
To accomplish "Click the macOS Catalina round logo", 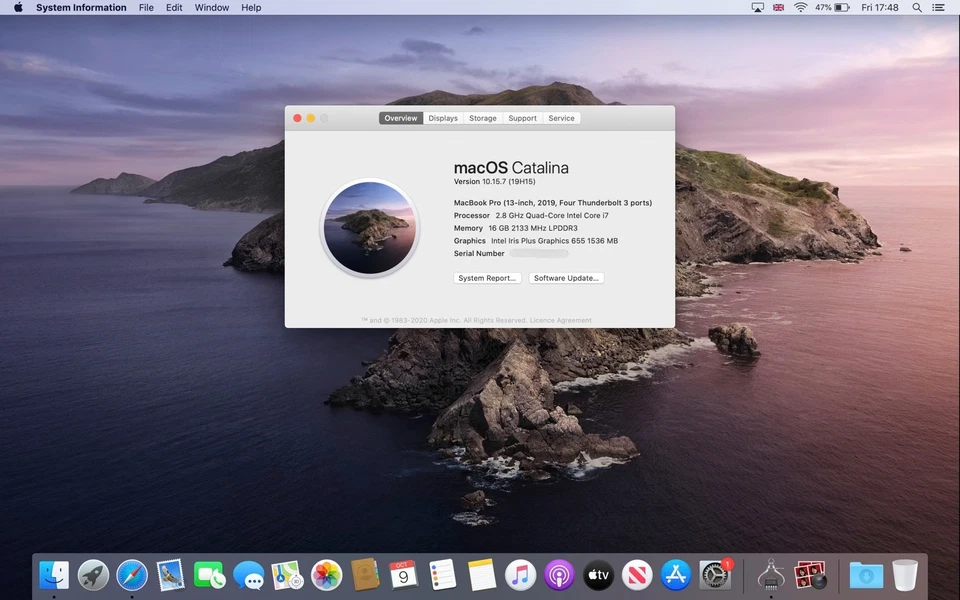I will (370, 228).
